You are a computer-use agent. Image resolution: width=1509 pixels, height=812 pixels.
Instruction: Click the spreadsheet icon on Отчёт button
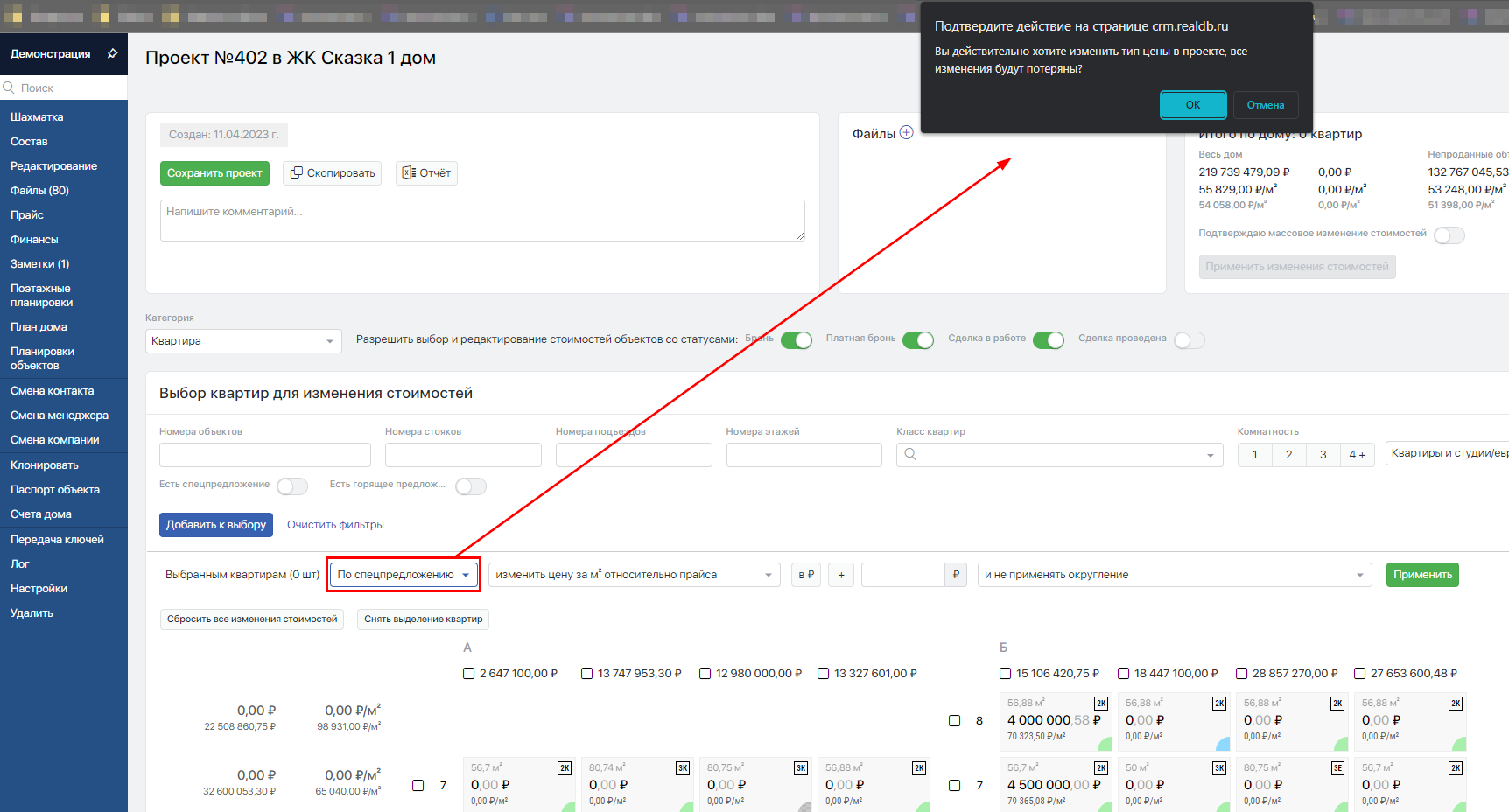409,172
